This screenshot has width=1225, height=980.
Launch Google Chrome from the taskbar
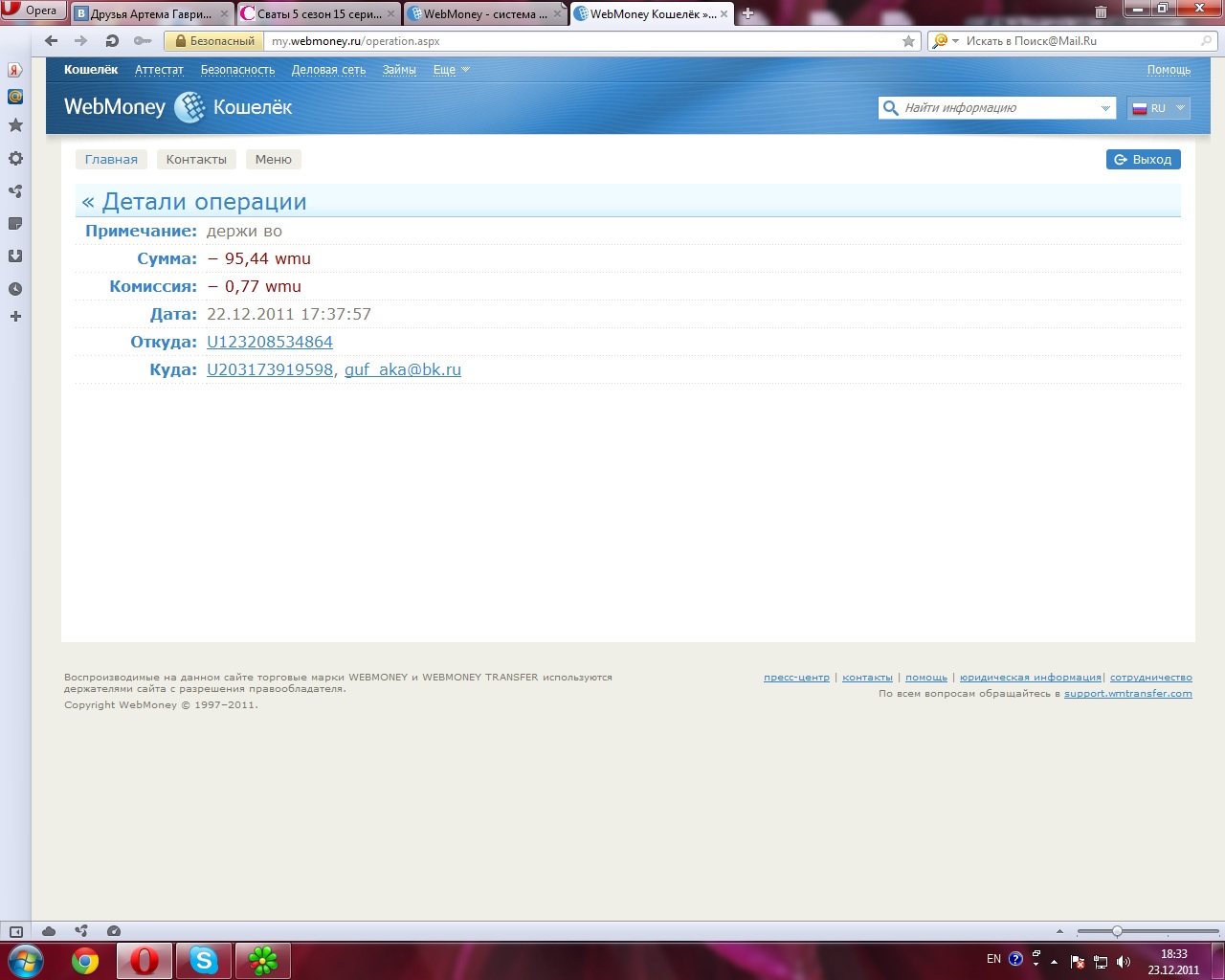pos(85,961)
